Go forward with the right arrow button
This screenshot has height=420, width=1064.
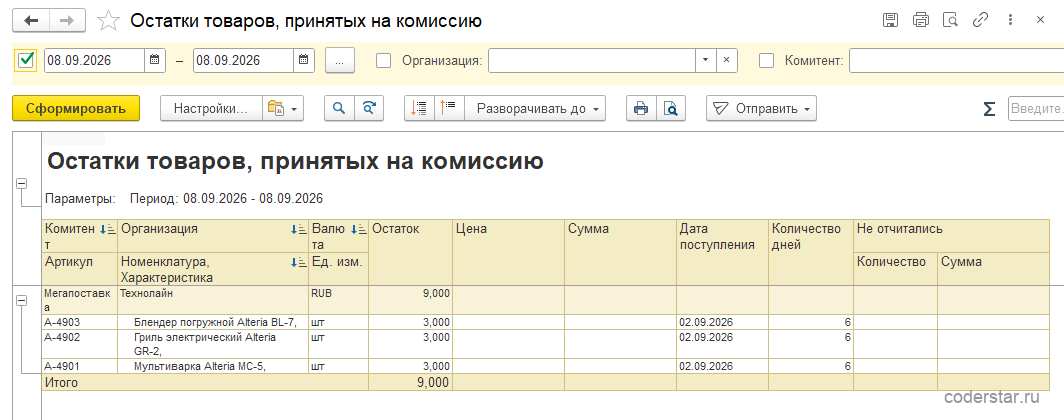pyautogui.click(x=67, y=20)
